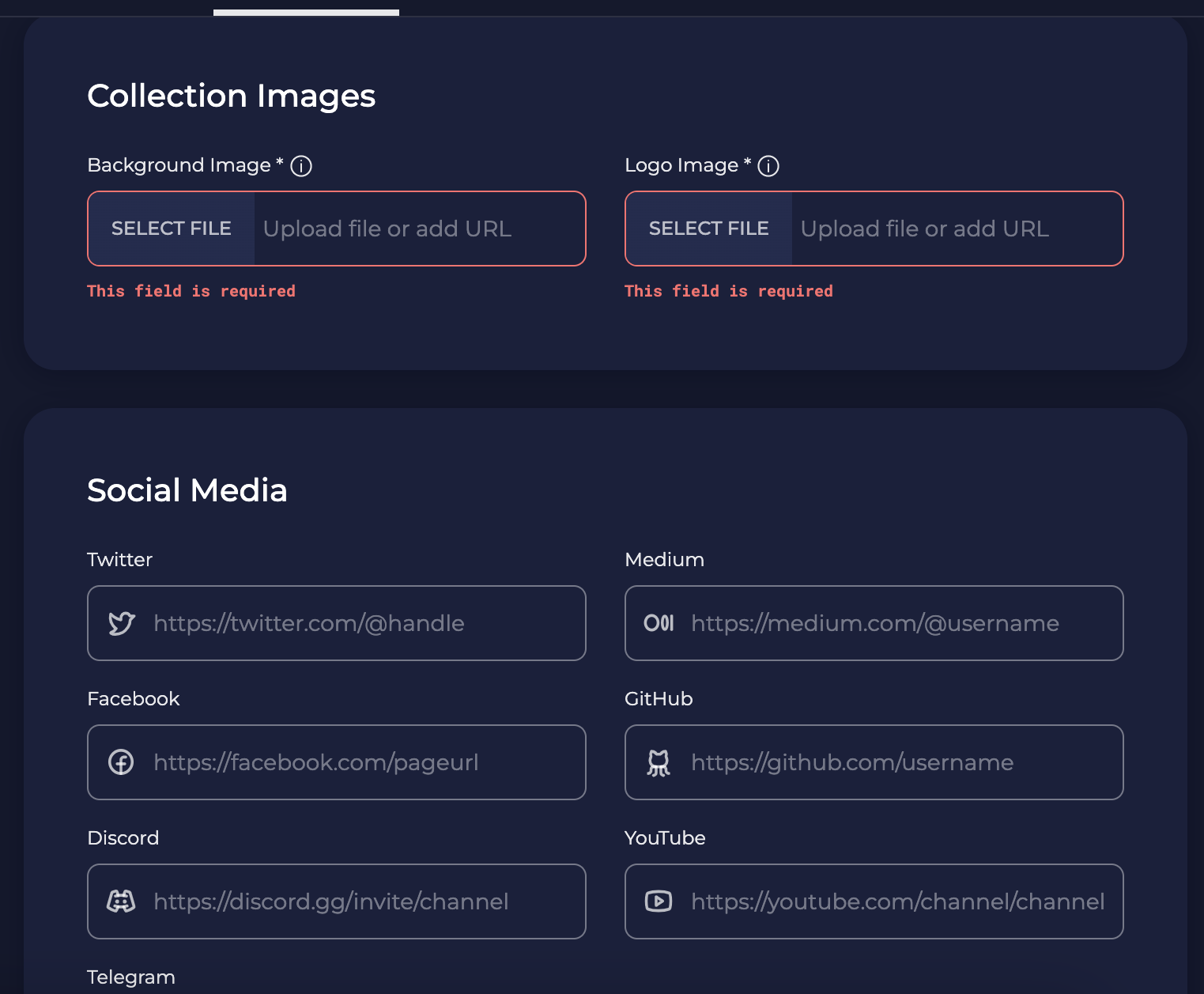
Task: Focus the Logo Image URL field
Action: coord(957,229)
